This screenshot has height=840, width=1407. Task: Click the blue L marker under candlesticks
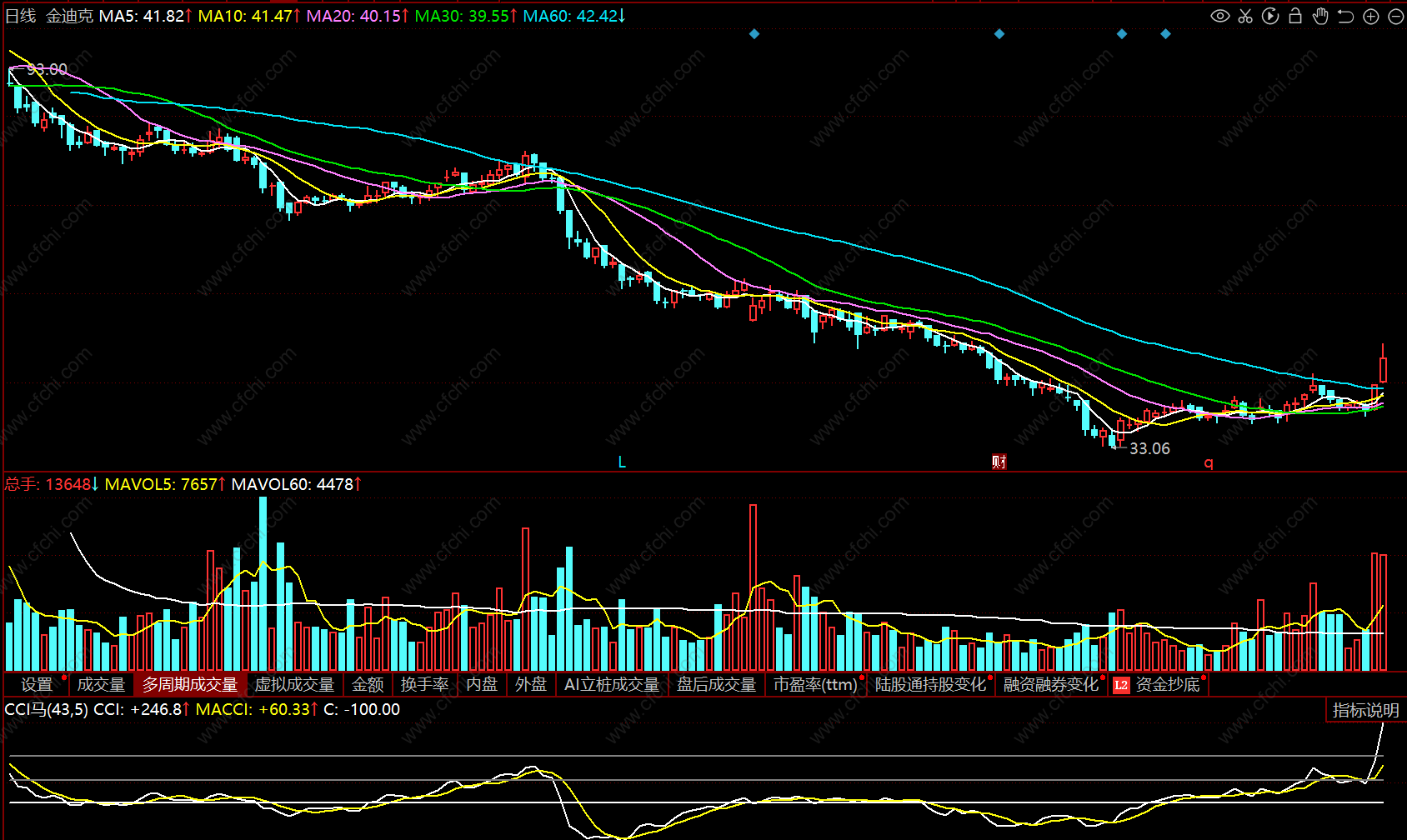point(622,462)
